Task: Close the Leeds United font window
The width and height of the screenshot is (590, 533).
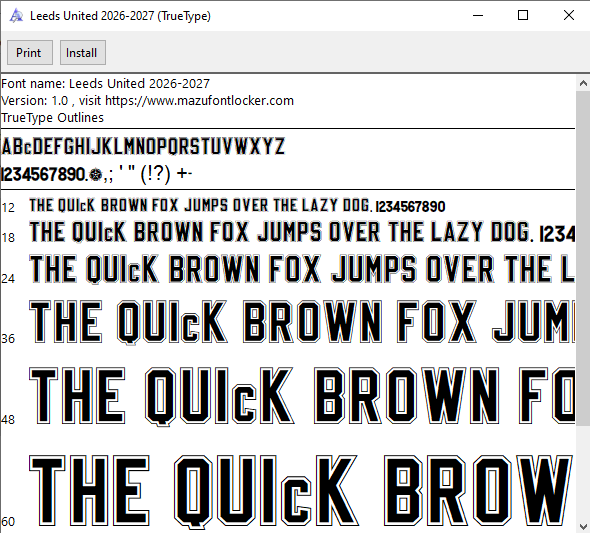Action: (x=569, y=15)
